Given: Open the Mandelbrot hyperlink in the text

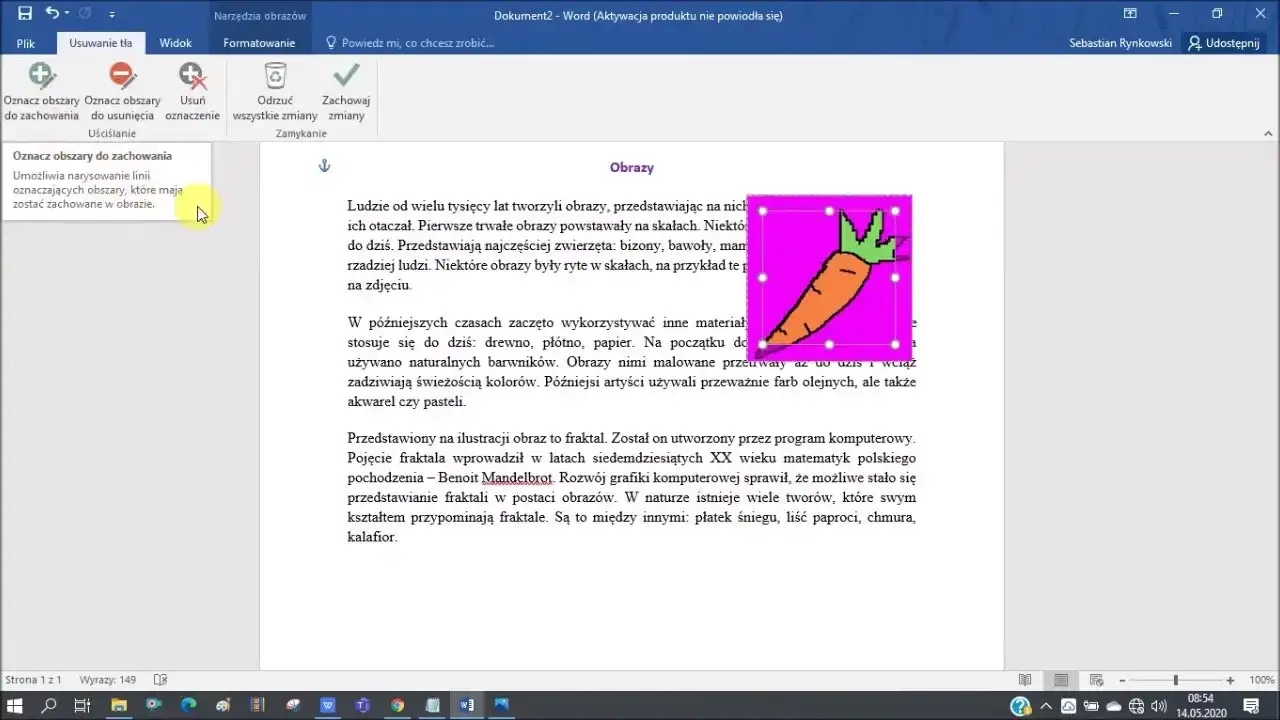Looking at the screenshot, I should [x=516, y=477].
